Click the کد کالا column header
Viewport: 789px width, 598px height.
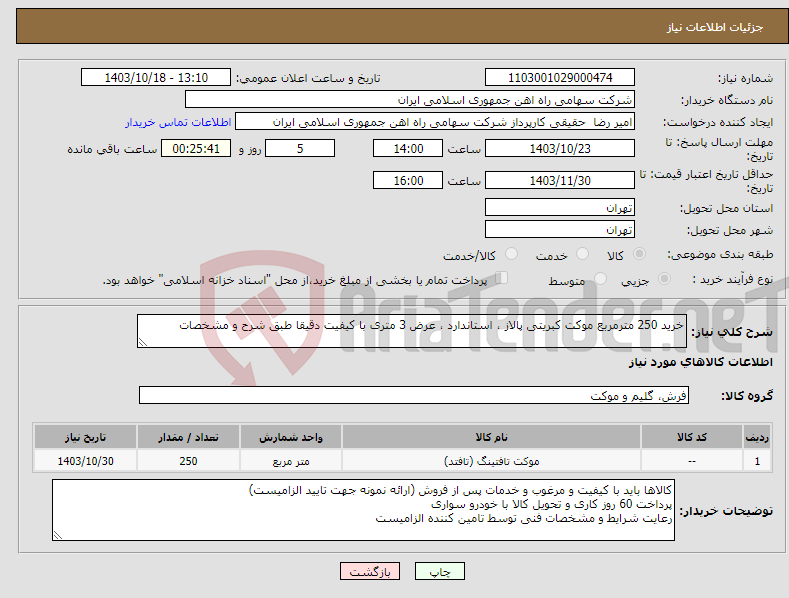coord(692,437)
